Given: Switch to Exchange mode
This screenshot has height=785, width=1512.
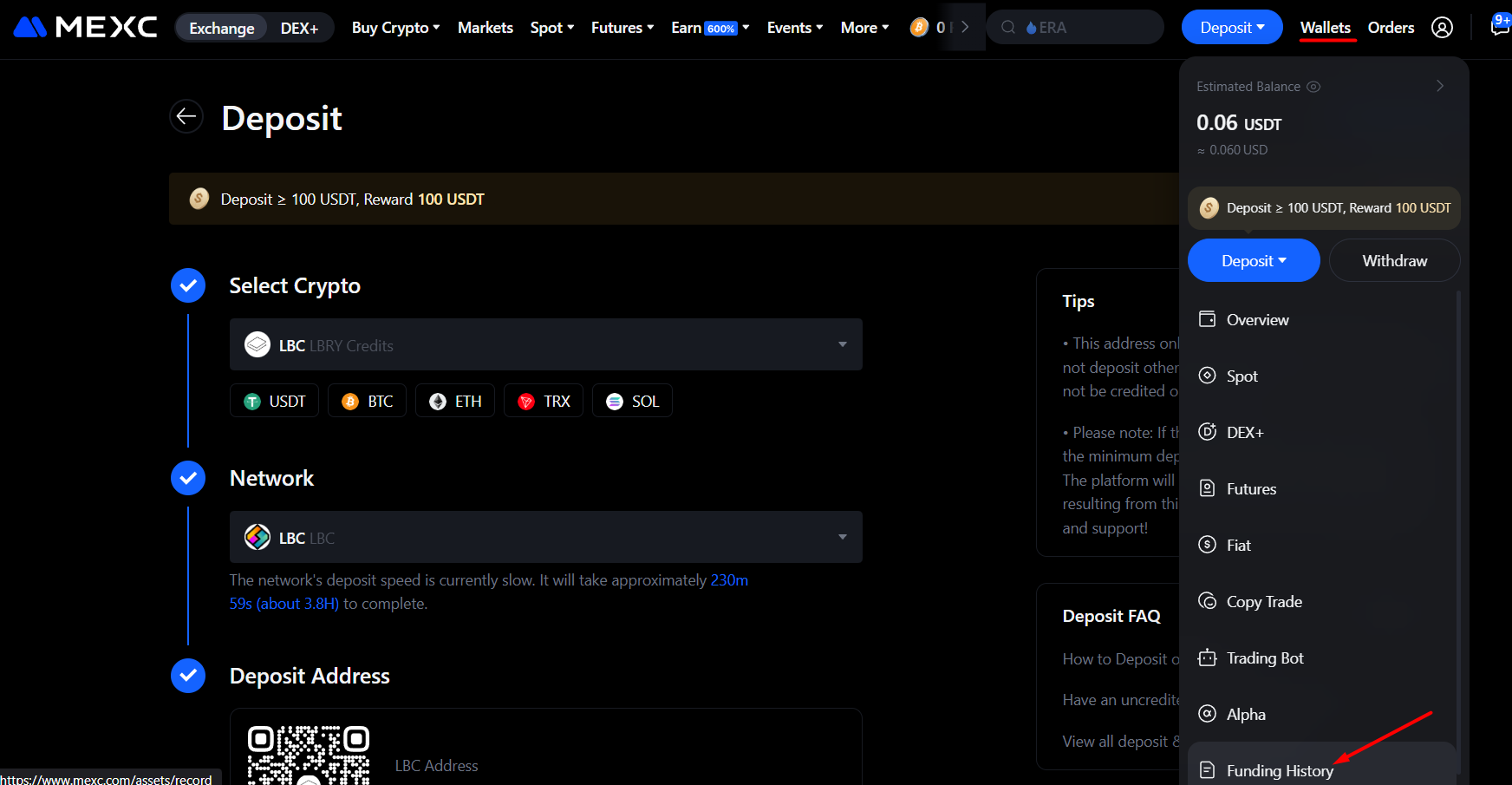Looking at the screenshot, I should (x=222, y=28).
